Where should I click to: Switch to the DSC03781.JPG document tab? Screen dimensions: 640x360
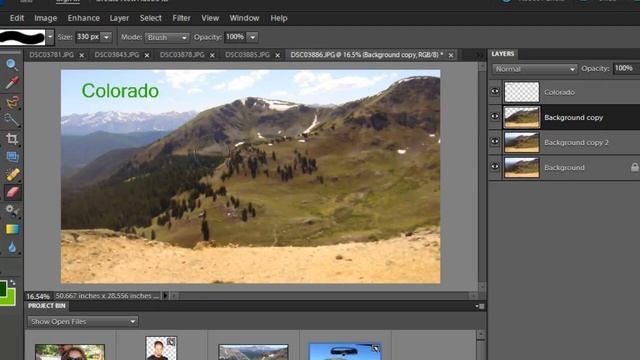click(51, 55)
